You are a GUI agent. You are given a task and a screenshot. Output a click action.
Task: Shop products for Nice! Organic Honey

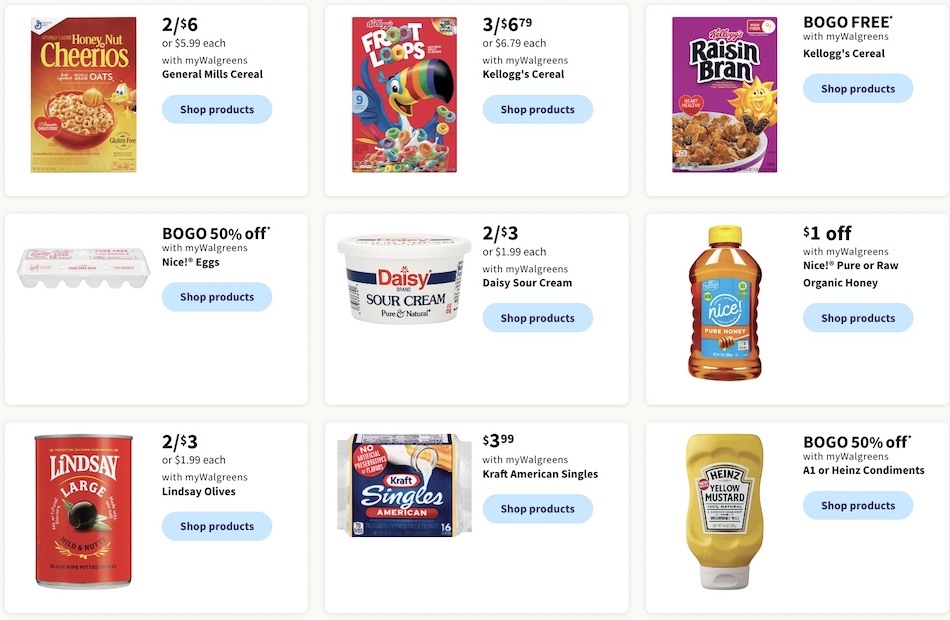(x=858, y=318)
